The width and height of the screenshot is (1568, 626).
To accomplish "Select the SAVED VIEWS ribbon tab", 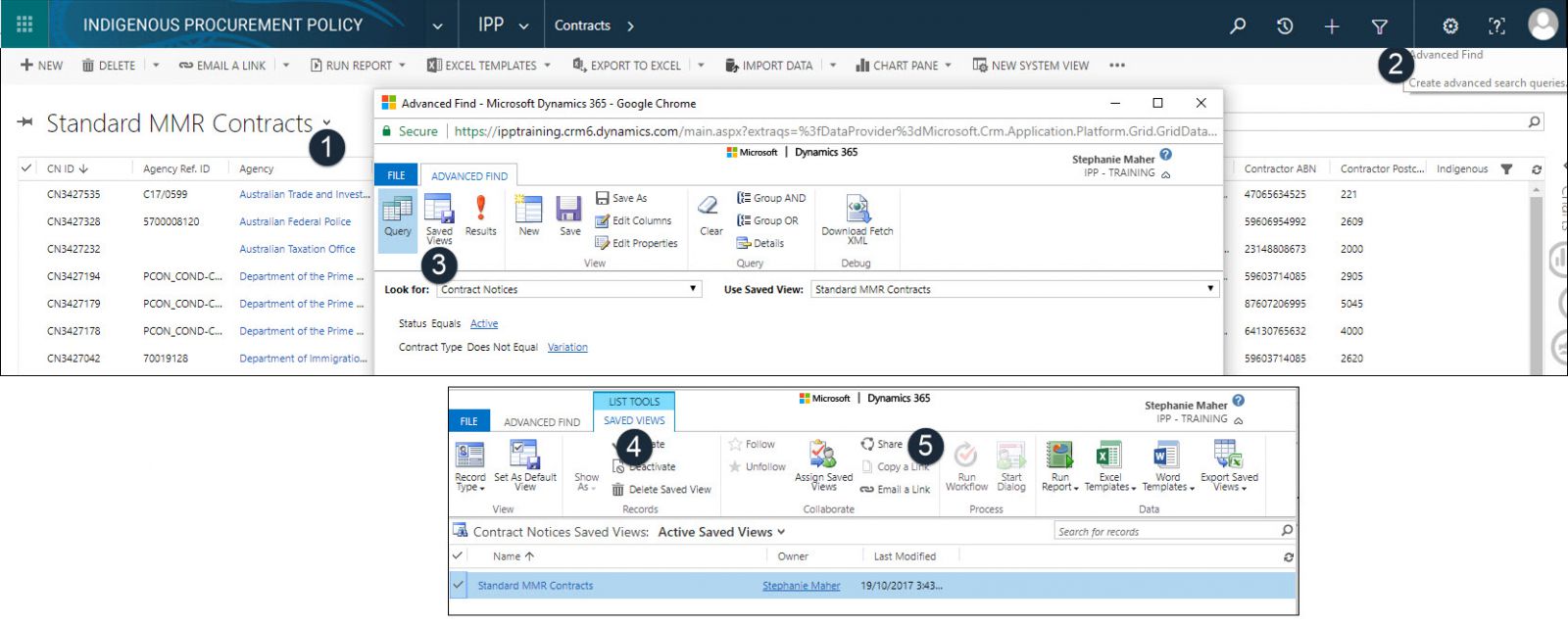I will [x=634, y=420].
